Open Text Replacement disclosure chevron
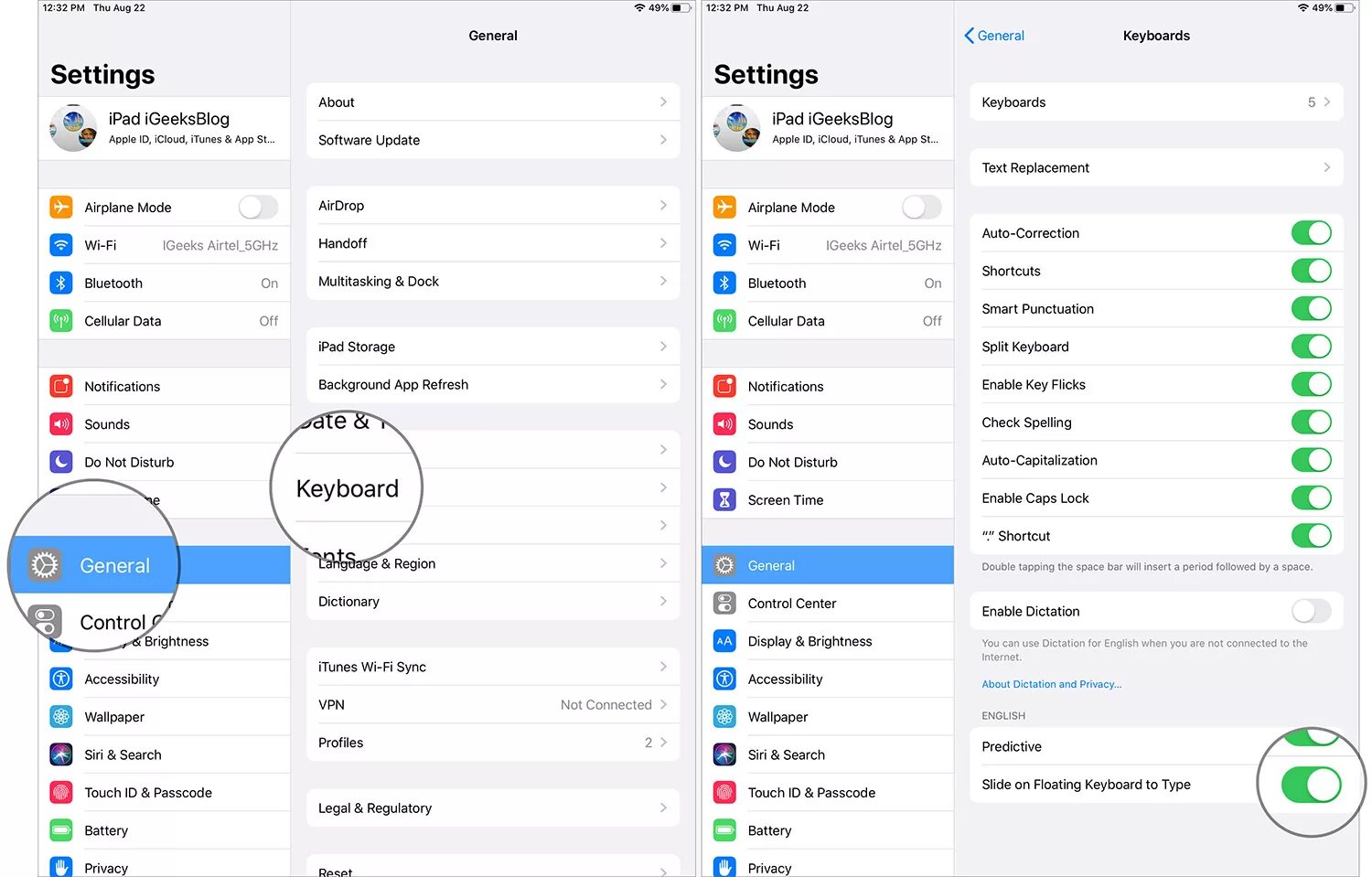The image size is (1372, 877). pyautogui.click(x=1327, y=167)
